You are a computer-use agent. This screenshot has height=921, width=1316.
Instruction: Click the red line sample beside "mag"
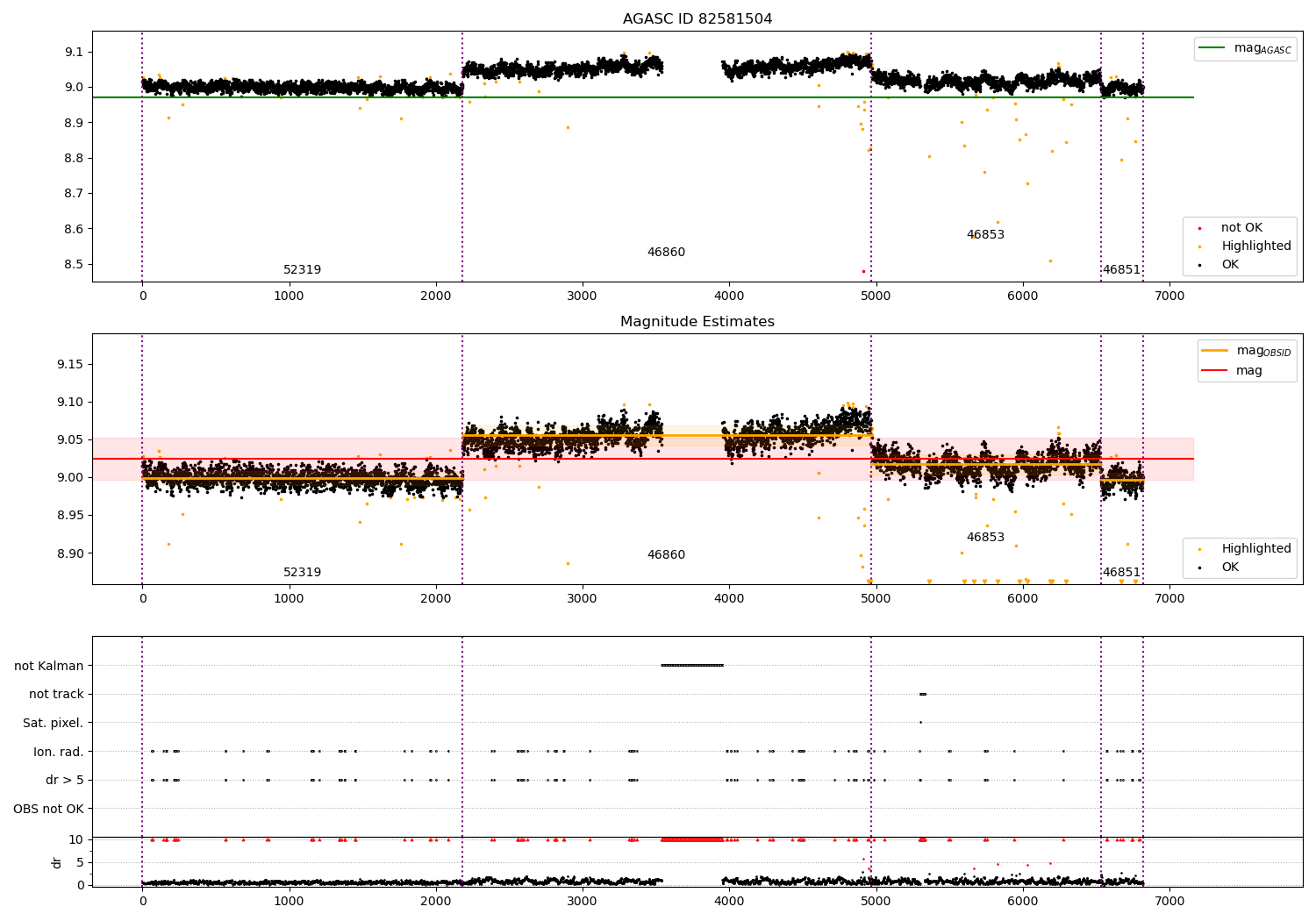click(1215, 371)
